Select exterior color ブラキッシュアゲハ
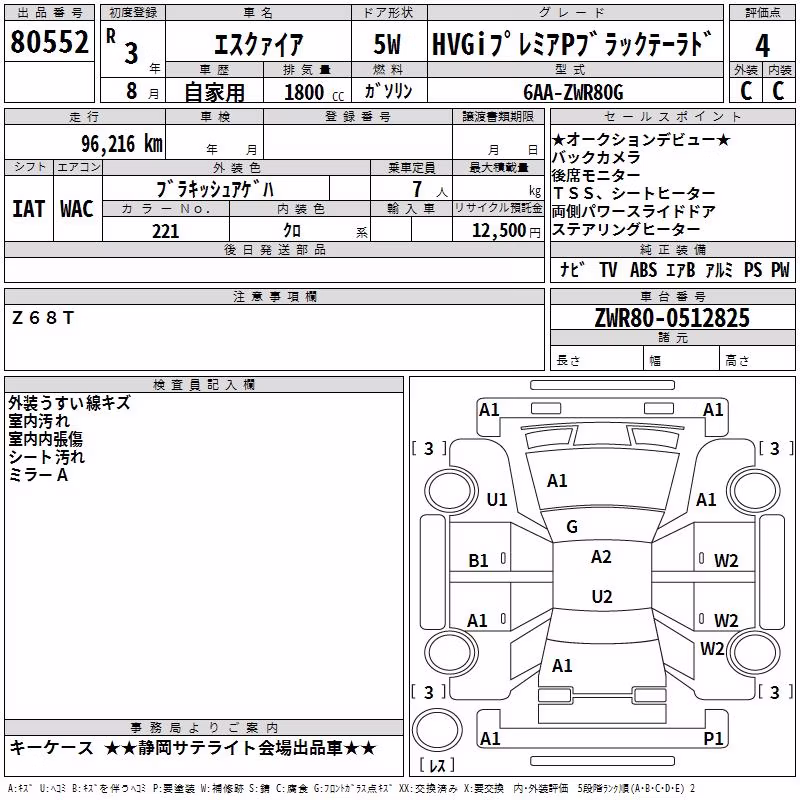The width and height of the screenshot is (800, 800). pos(215,189)
